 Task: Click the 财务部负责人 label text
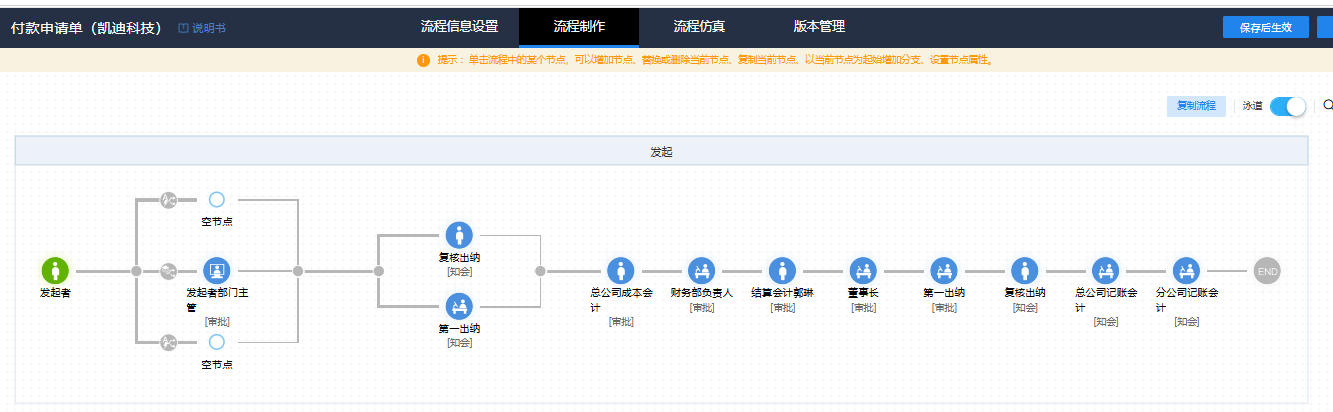702,293
